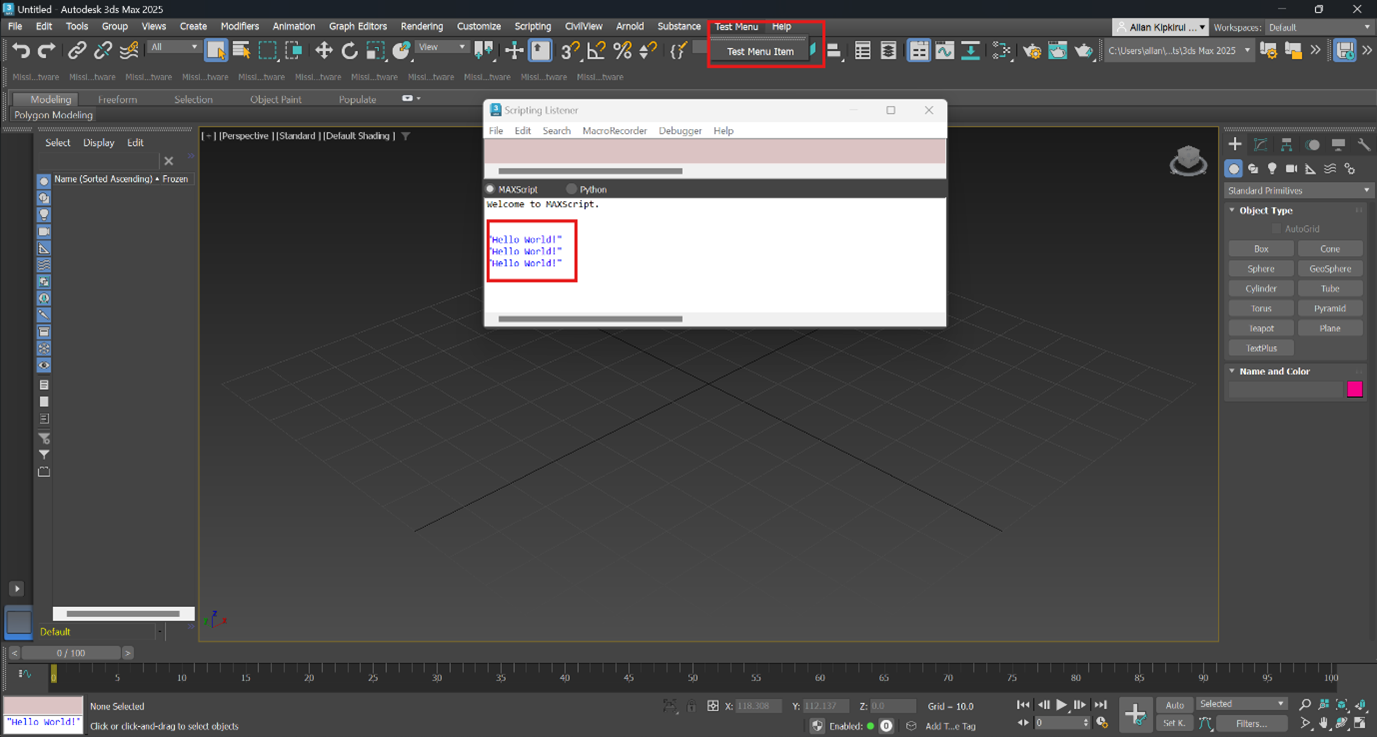This screenshot has height=737, width=1377.
Task: Select the Lights category icon in Create panel
Action: pos(1272,169)
